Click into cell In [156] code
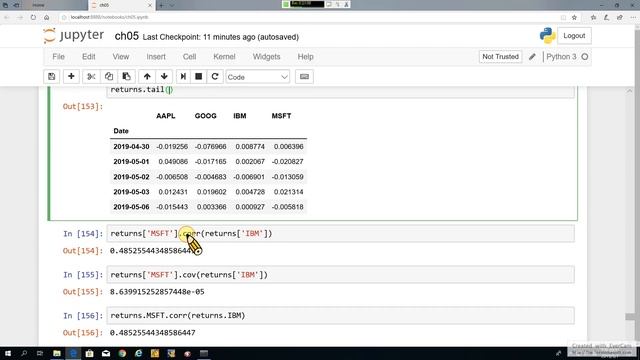Image resolution: width=640 pixels, height=360 pixels. [340, 316]
